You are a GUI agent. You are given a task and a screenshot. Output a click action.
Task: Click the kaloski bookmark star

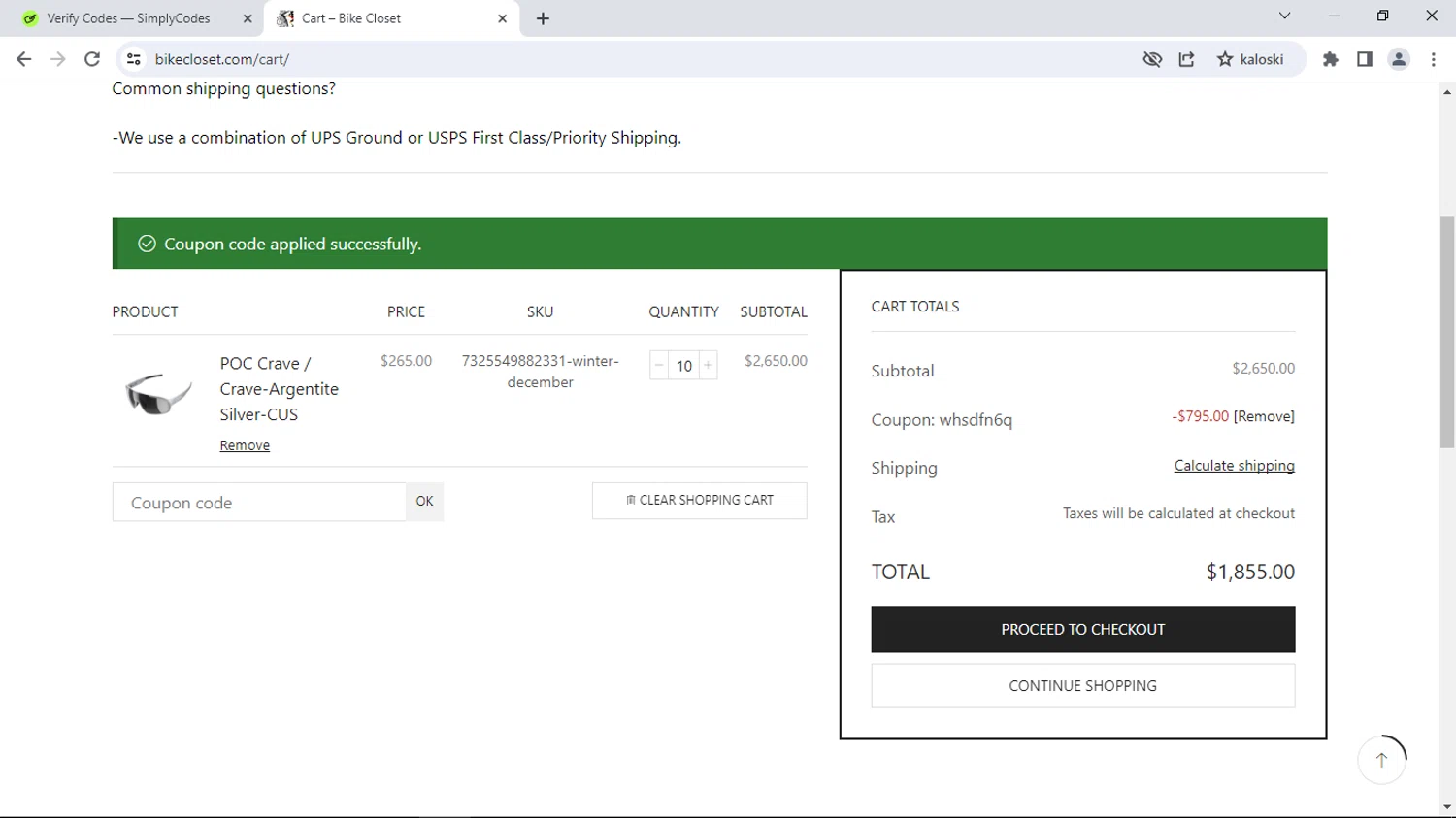point(1225,59)
